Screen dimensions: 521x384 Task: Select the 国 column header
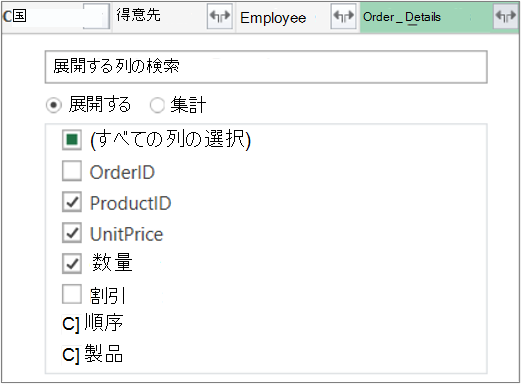(x=56, y=16)
